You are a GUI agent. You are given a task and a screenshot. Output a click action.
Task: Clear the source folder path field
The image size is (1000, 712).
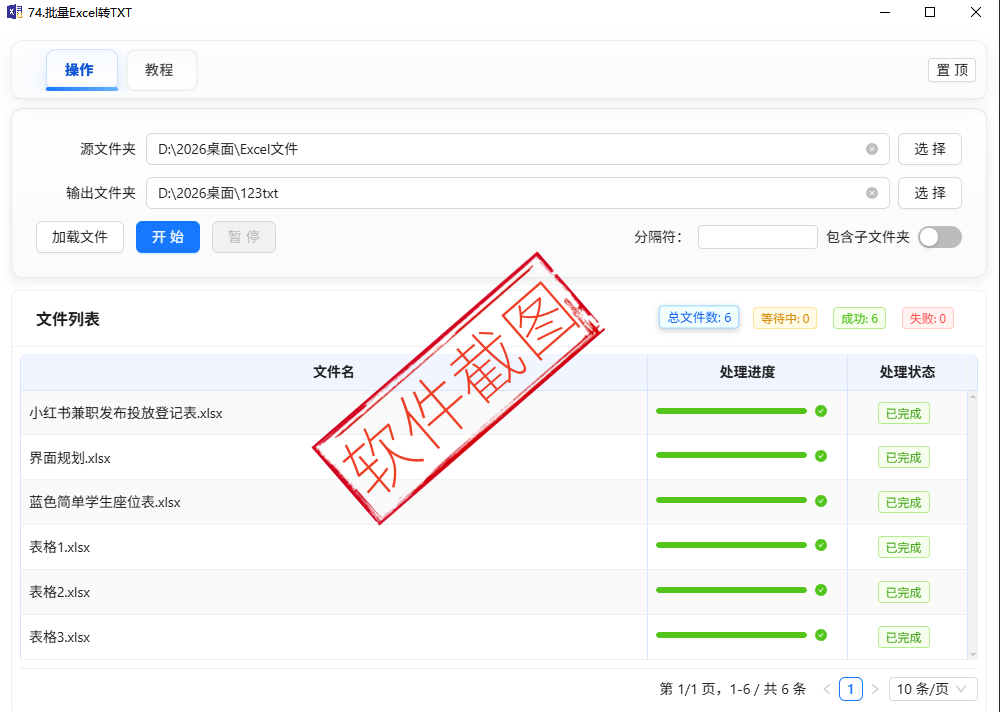pyautogui.click(x=872, y=149)
